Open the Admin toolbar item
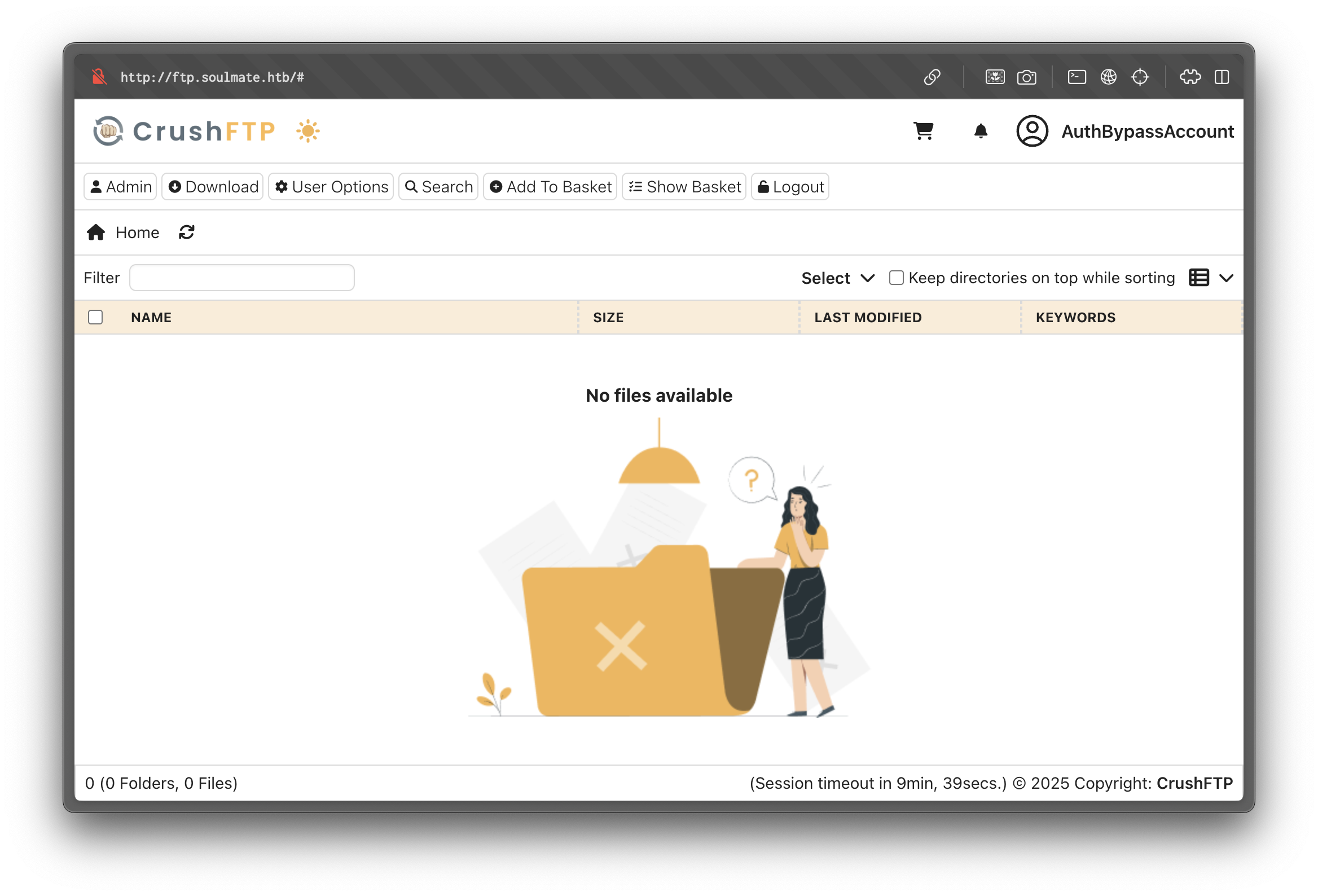Screen dimensions: 1318x896 120,187
